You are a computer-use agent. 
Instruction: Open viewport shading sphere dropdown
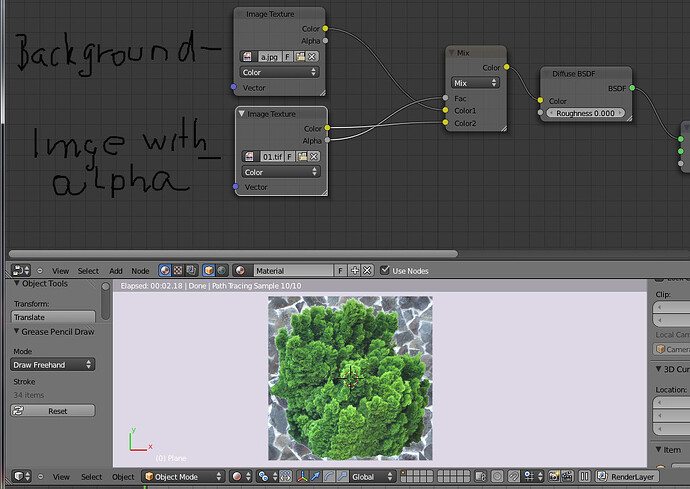(242, 476)
